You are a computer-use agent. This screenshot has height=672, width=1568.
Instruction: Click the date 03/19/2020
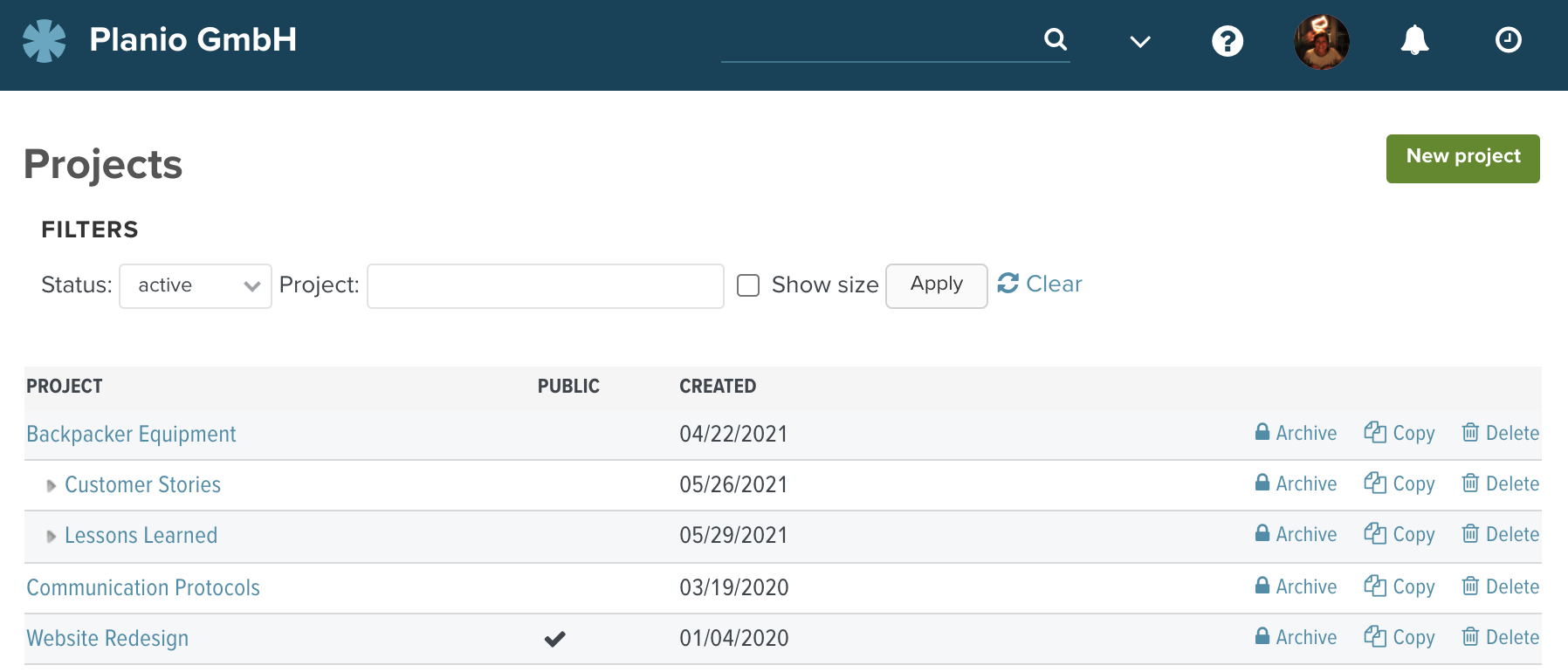[734, 587]
